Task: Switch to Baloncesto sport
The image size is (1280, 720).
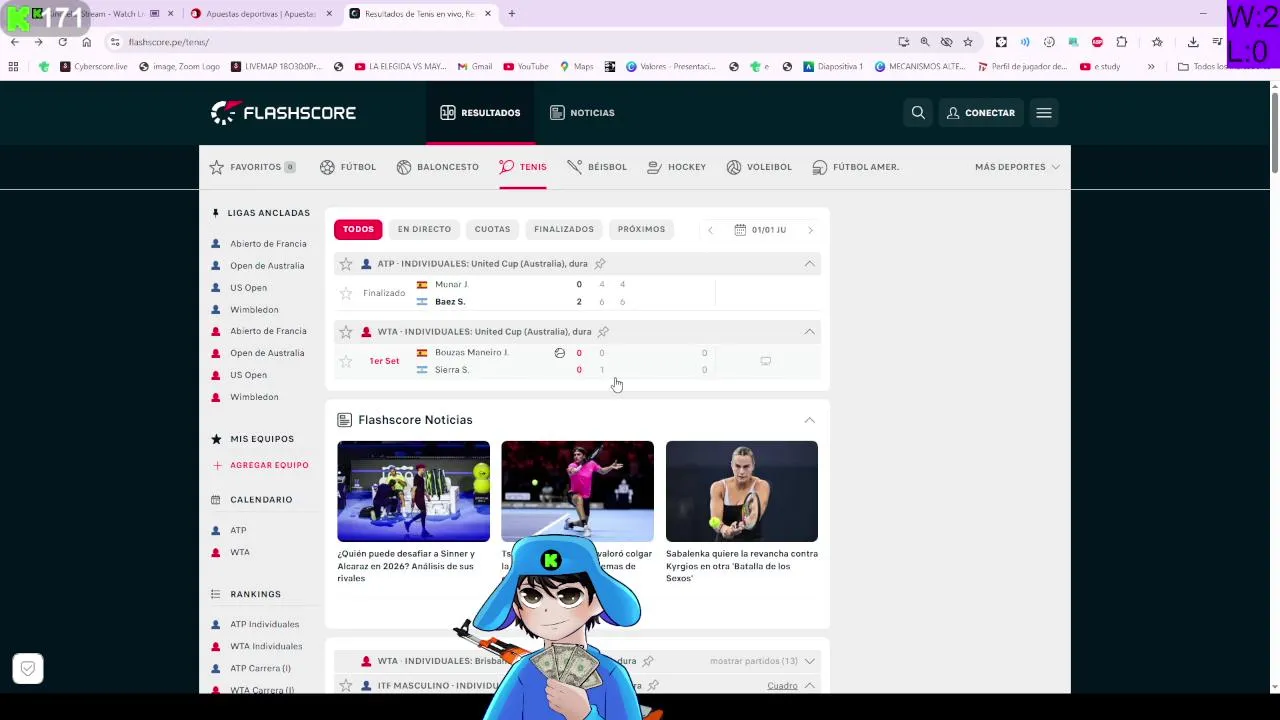Action: click(x=437, y=167)
